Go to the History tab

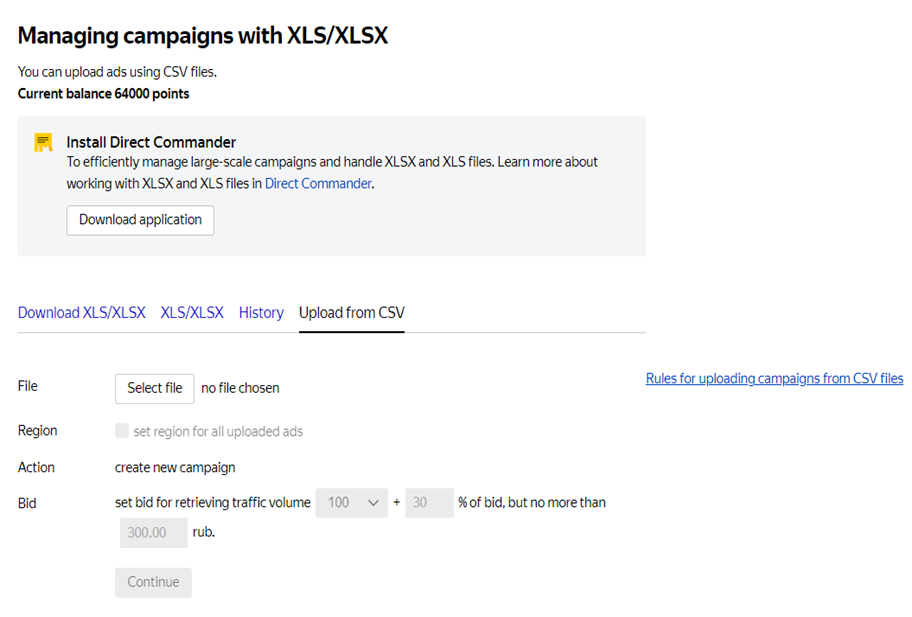click(261, 313)
